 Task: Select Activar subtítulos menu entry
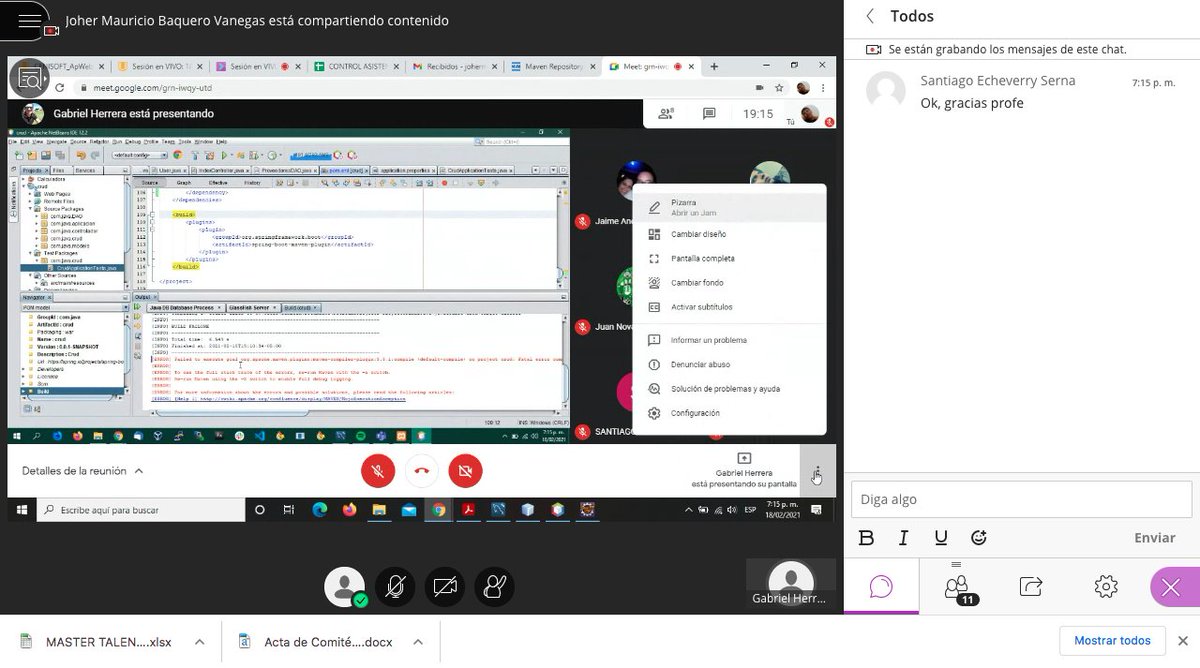[730, 307]
